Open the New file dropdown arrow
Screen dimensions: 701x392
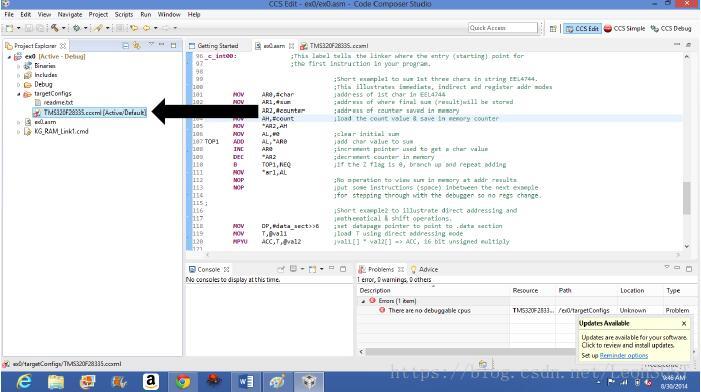tap(18, 28)
